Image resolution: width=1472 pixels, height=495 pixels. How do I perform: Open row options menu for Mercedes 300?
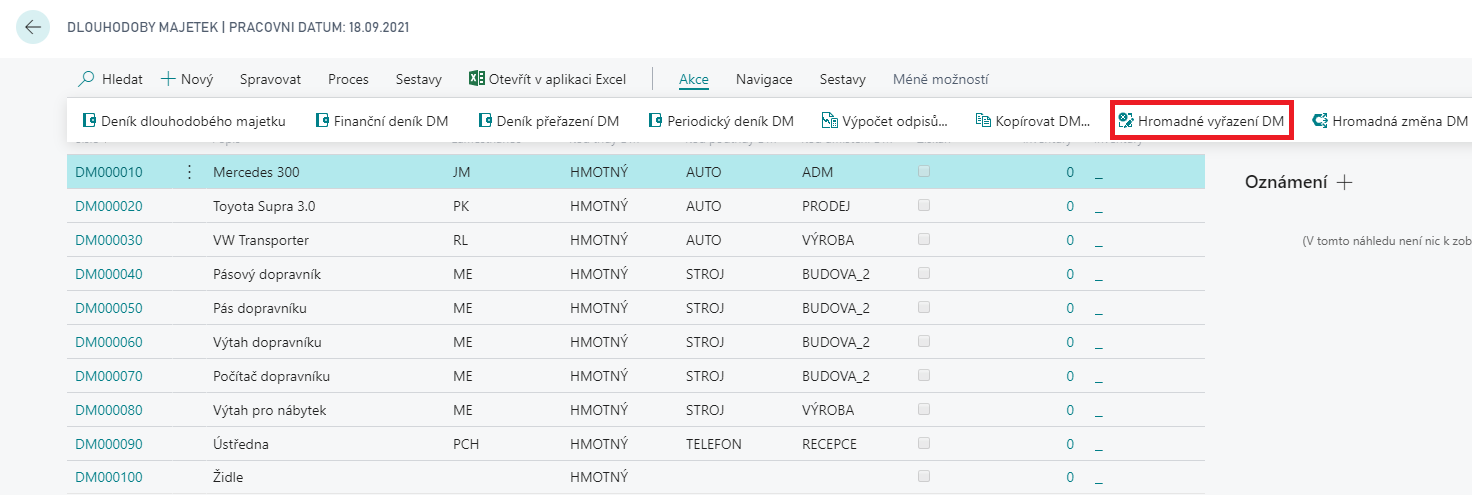pos(190,172)
